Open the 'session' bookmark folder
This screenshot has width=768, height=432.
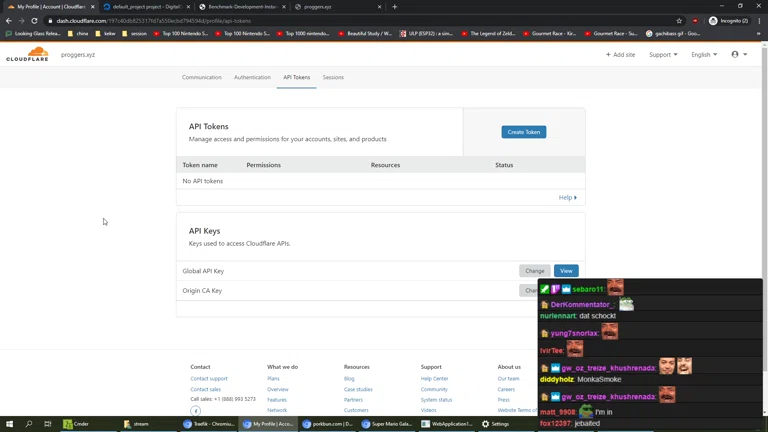134,33
